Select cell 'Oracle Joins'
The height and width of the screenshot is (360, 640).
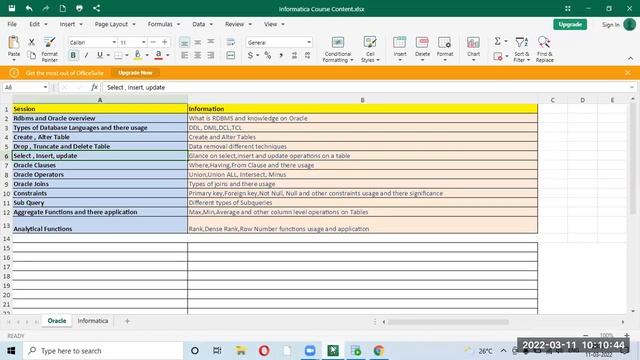[x=100, y=184]
